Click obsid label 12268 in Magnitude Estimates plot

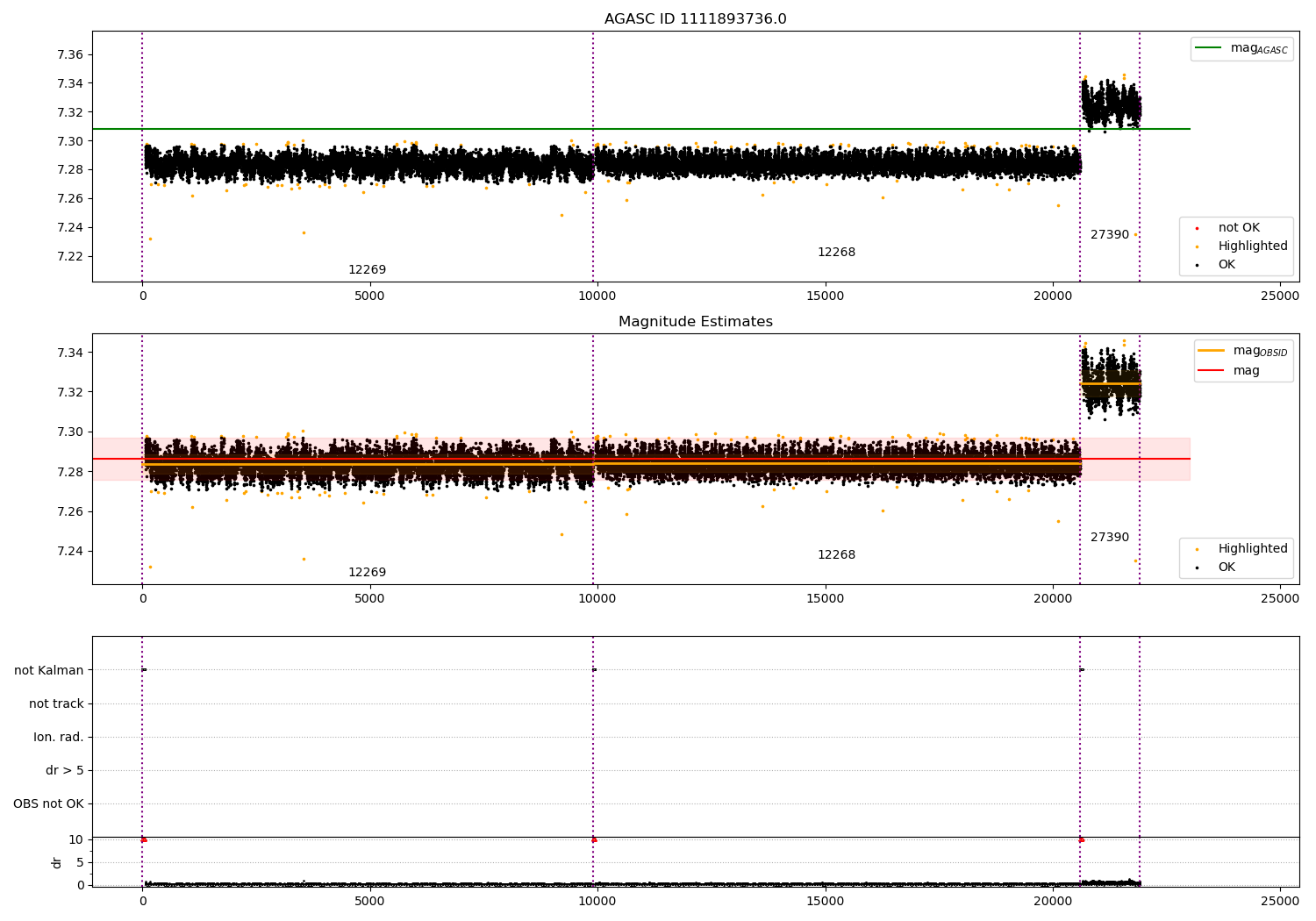pos(836,555)
